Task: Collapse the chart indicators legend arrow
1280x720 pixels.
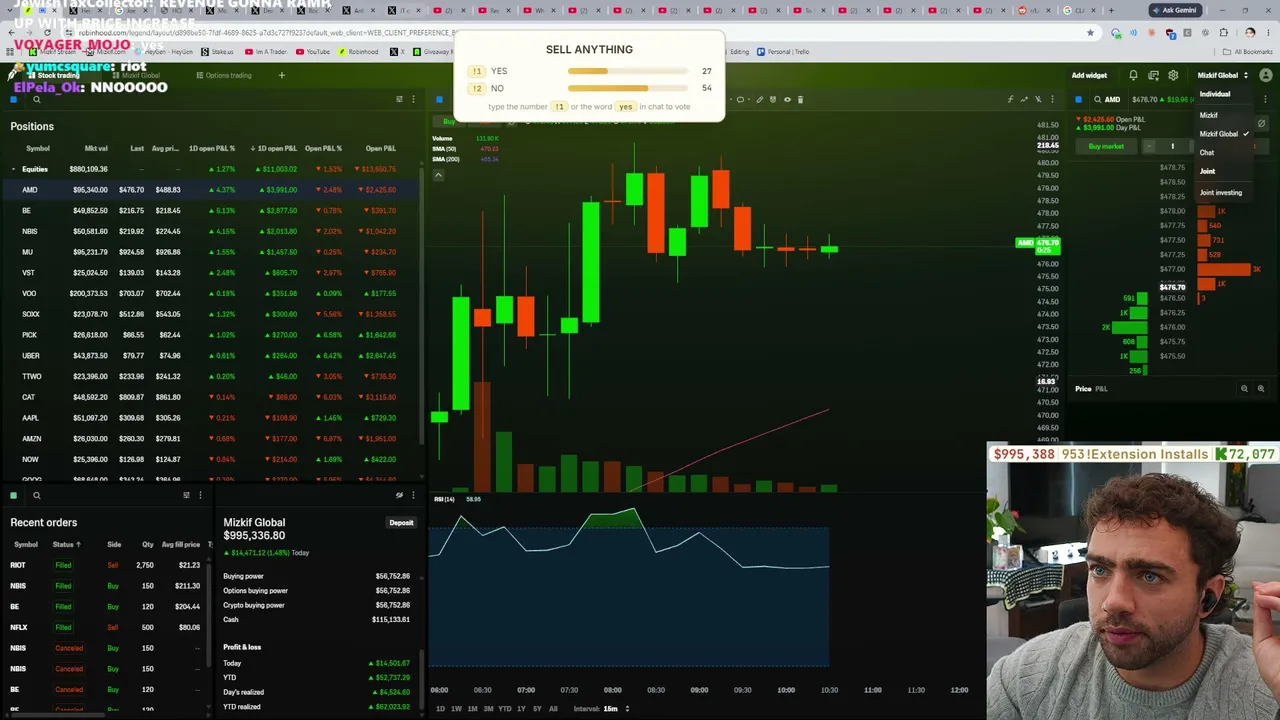Action: click(x=438, y=175)
